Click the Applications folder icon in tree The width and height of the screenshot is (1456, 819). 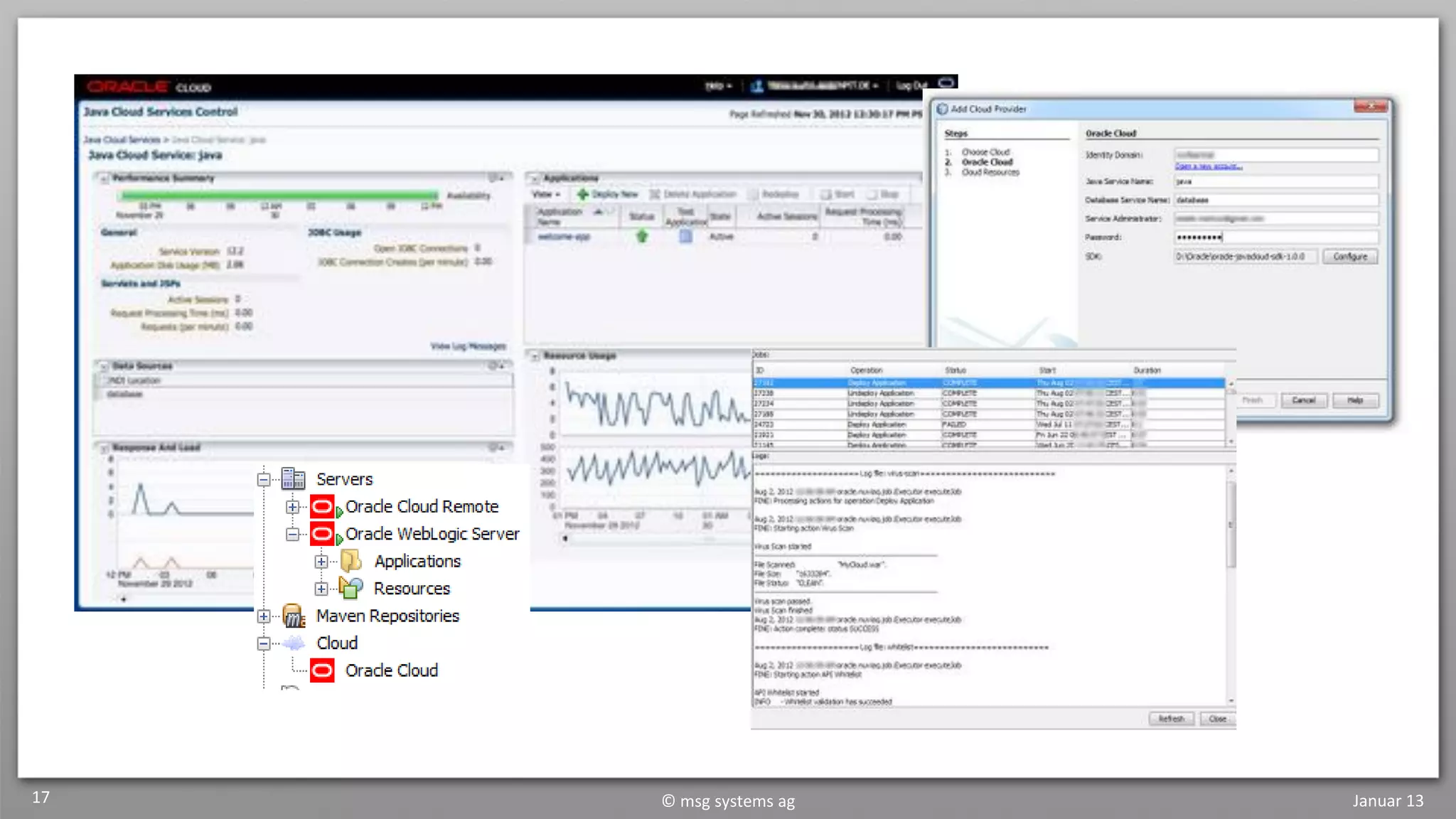[x=350, y=561]
